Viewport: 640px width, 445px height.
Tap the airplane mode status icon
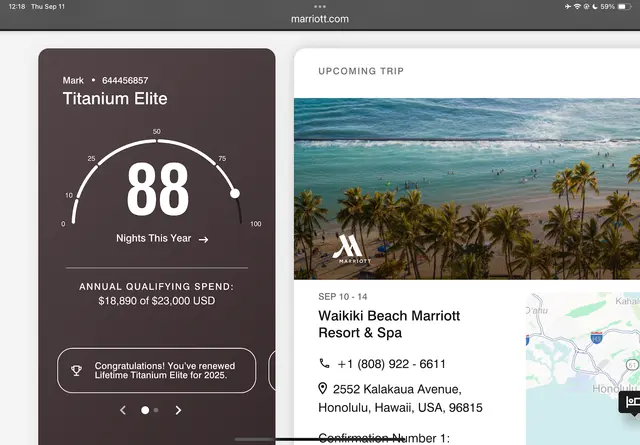[568, 7]
